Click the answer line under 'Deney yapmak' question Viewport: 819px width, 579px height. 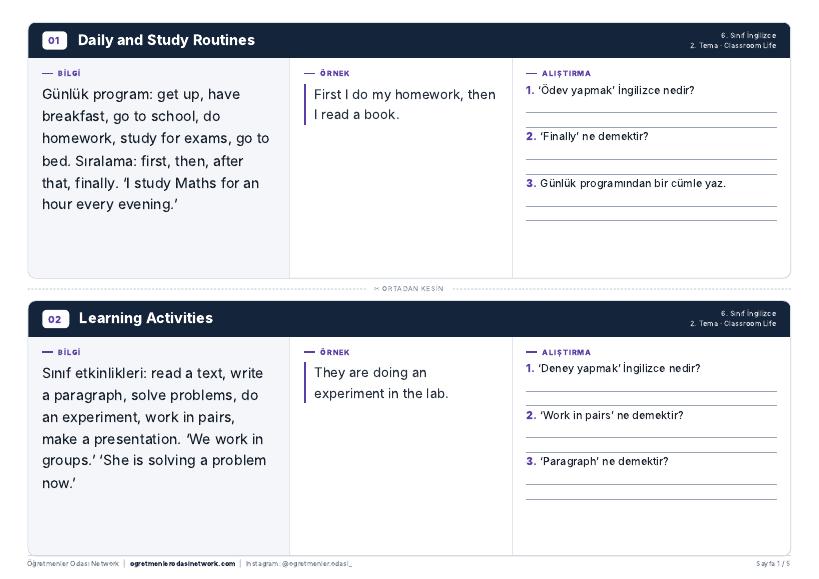pyautogui.click(x=651, y=391)
